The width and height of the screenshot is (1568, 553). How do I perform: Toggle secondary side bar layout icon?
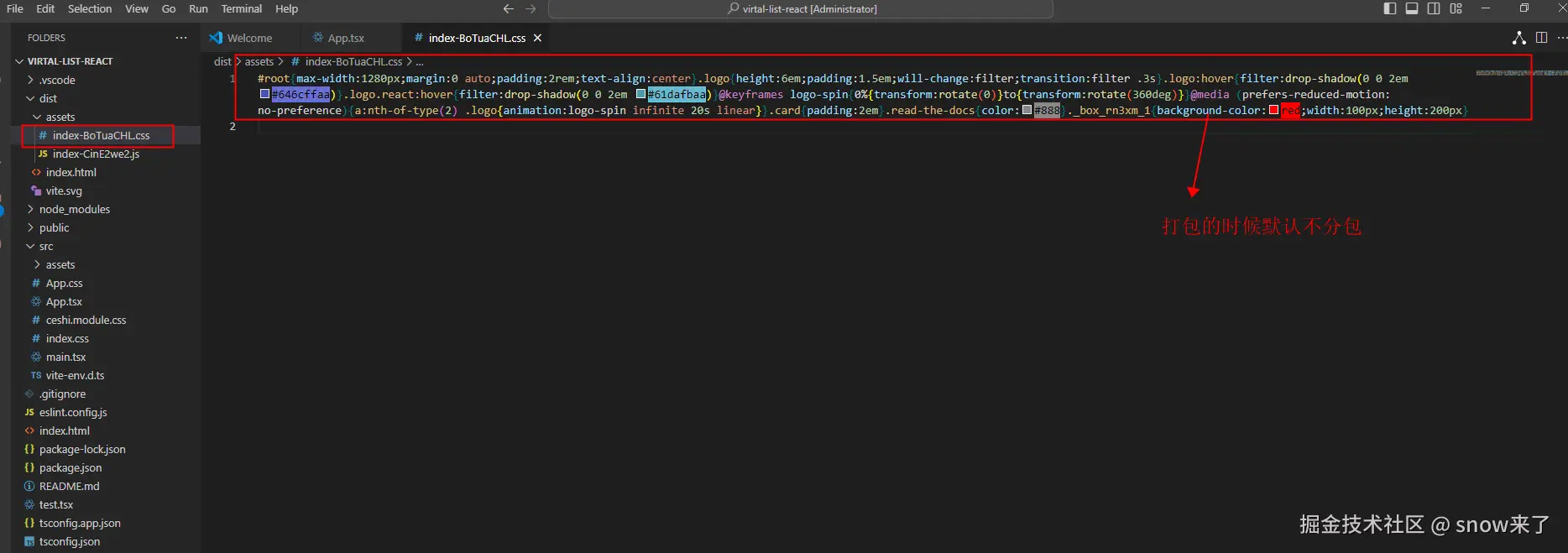click(1434, 8)
